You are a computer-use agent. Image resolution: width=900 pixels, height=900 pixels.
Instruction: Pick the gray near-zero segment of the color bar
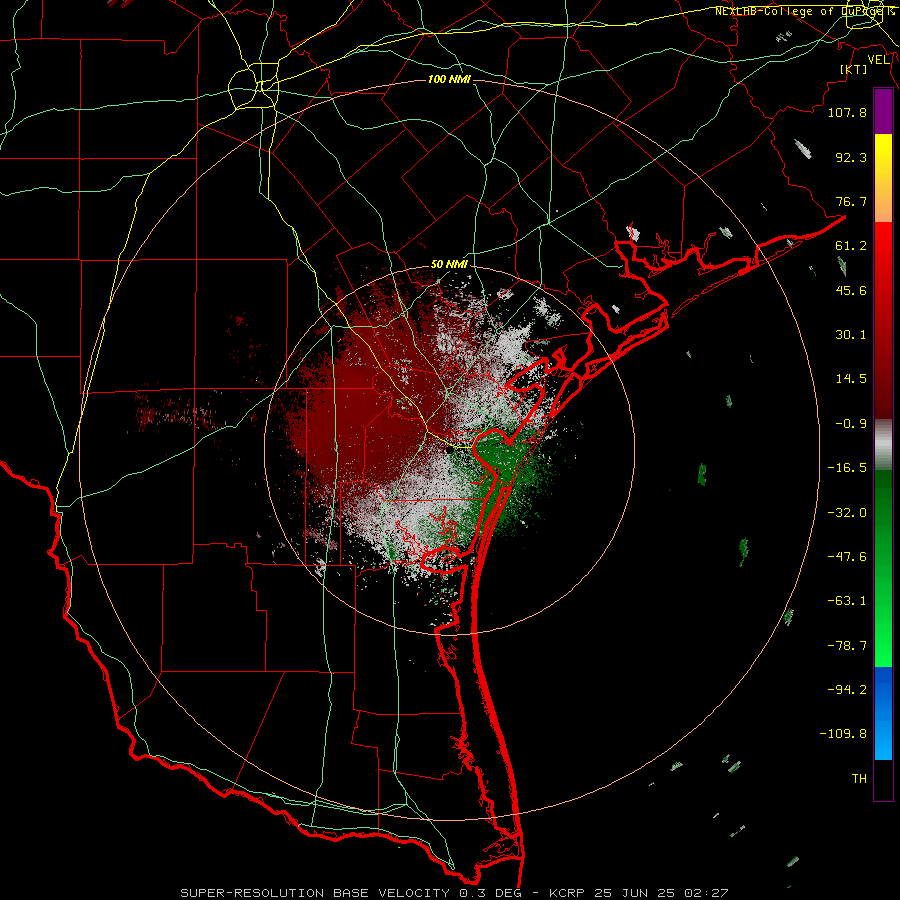pos(883,445)
